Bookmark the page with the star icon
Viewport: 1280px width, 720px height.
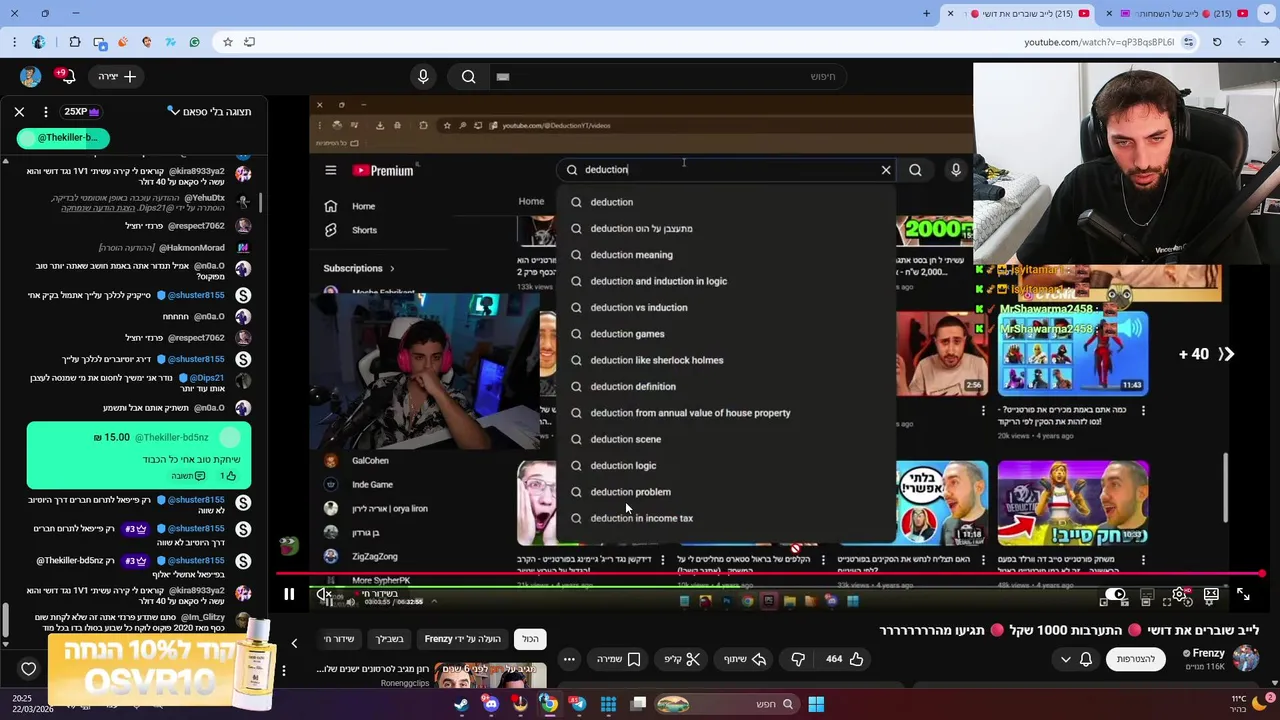[x=228, y=42]
